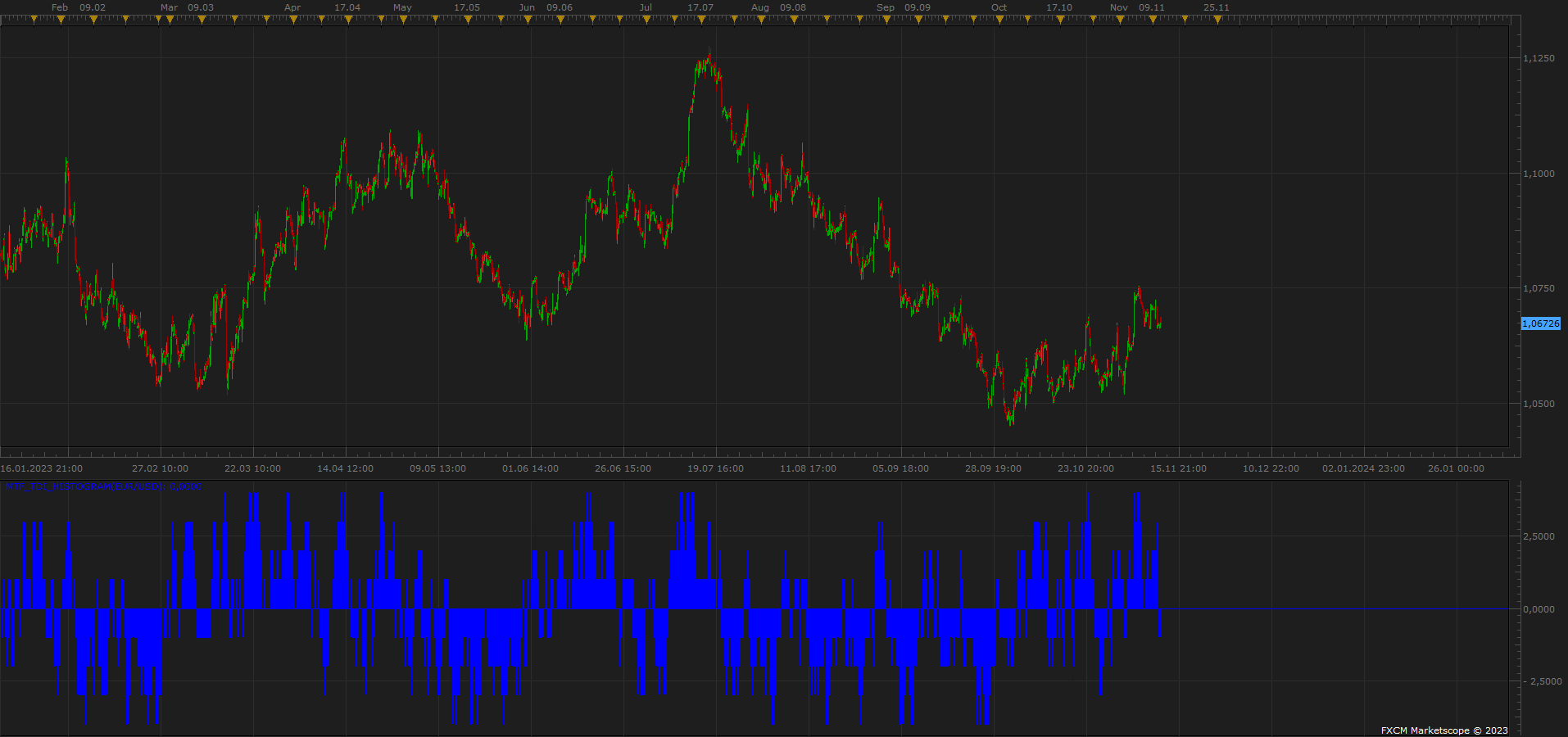Click the 28.09 19:00 time axis label
This screenshot has width=1568, height=737.
click(x=993, y=468)
